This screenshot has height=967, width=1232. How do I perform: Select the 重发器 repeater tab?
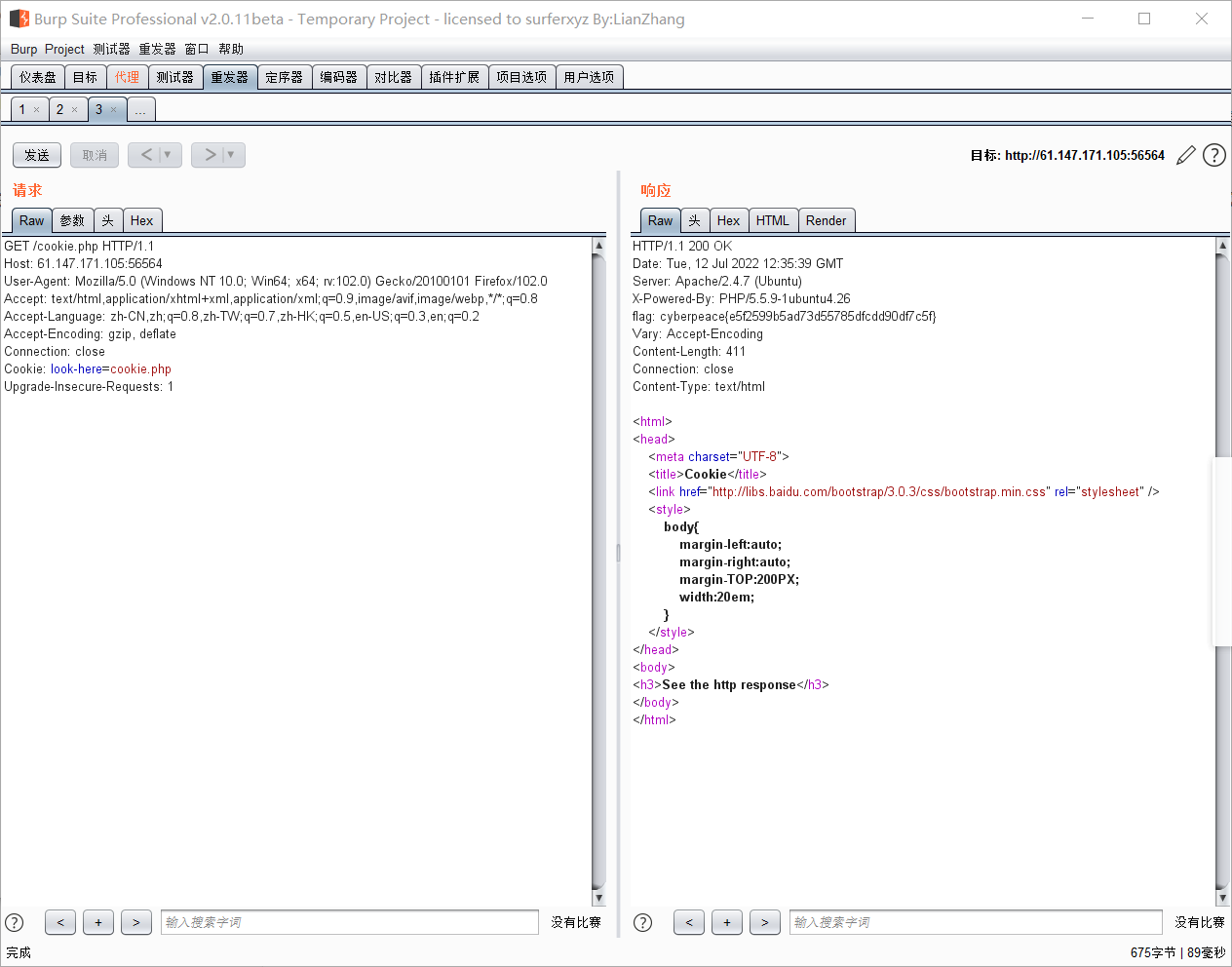click(x=230, y=77)
